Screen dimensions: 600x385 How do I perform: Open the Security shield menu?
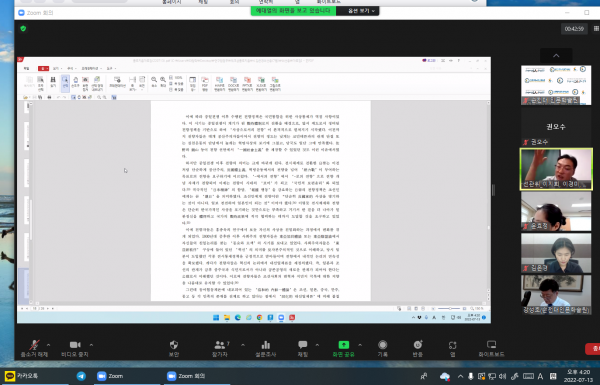174,349
